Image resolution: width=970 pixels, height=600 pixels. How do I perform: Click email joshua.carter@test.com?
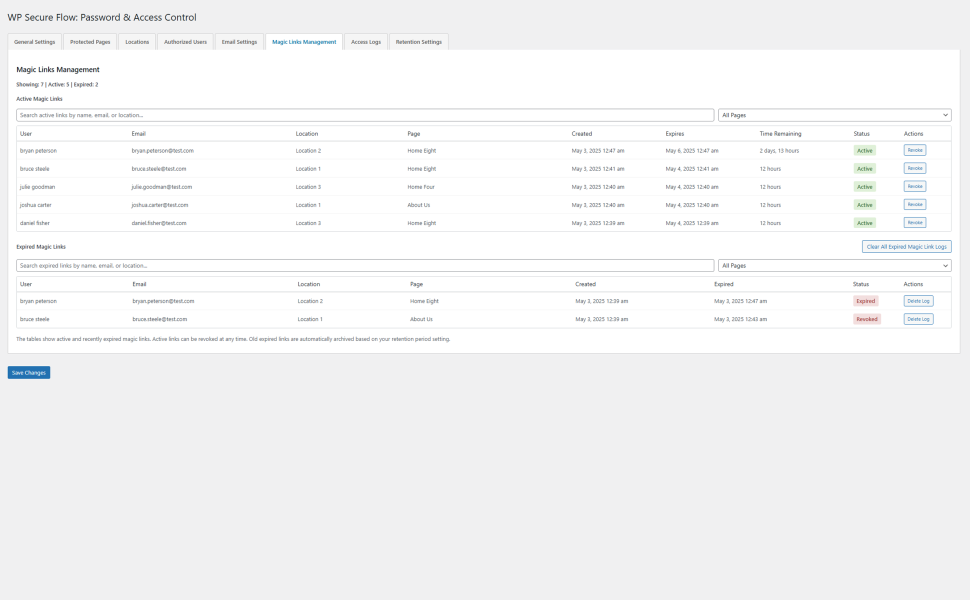pos(160,205)
